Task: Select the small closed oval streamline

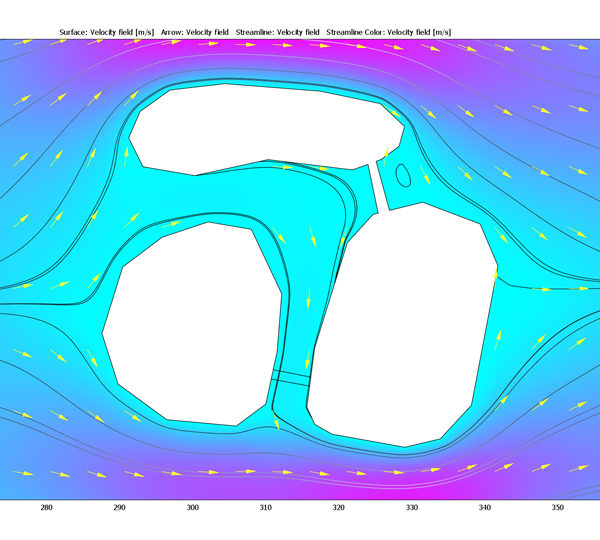Action: (403, 175)
